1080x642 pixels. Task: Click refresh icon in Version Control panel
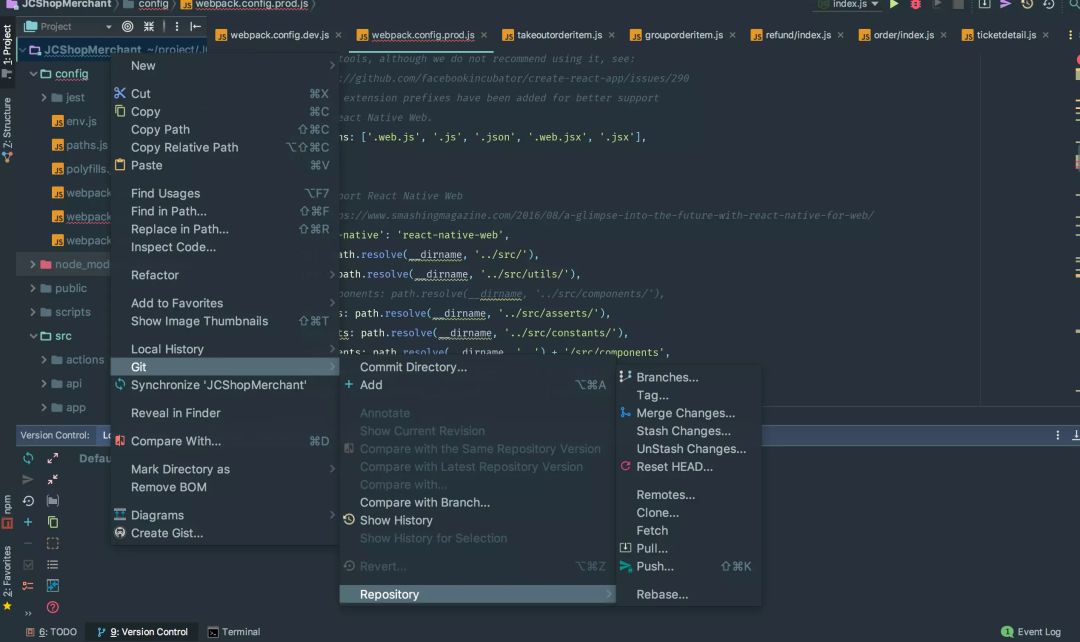pyautogui.click(x=28, y=458)
